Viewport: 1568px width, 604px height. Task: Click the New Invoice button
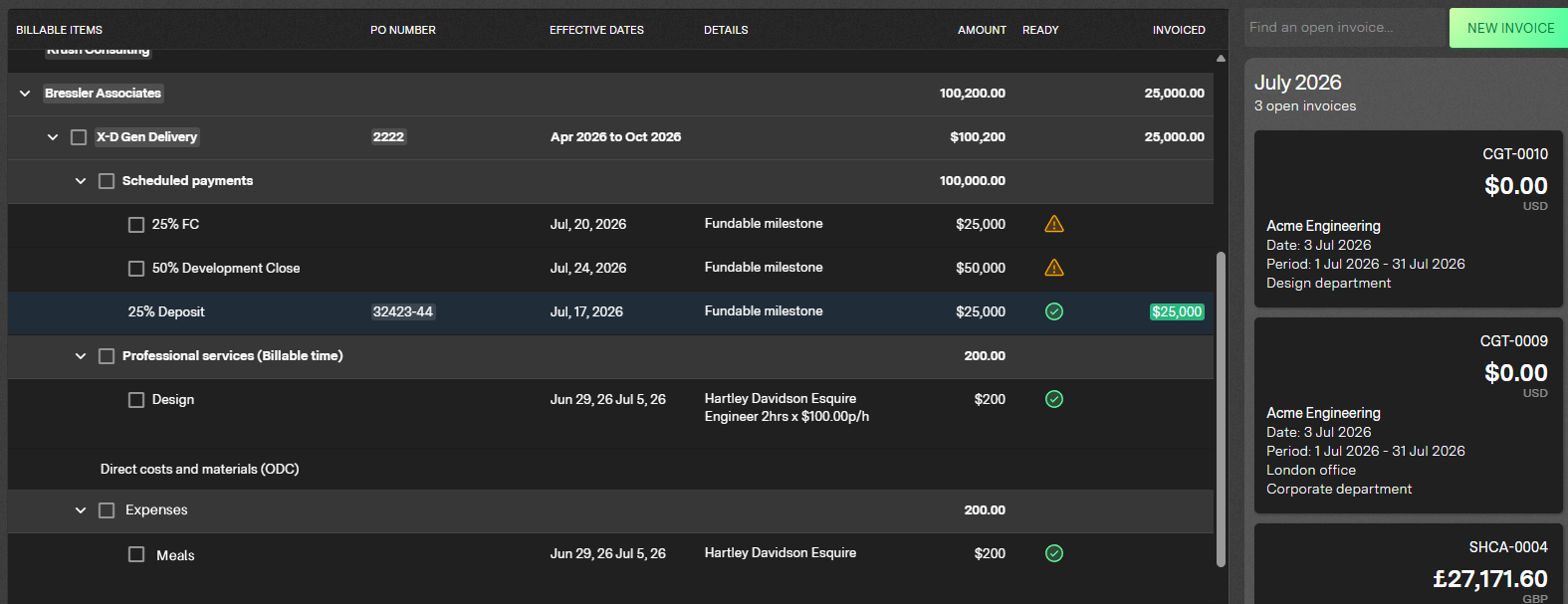1510,28
